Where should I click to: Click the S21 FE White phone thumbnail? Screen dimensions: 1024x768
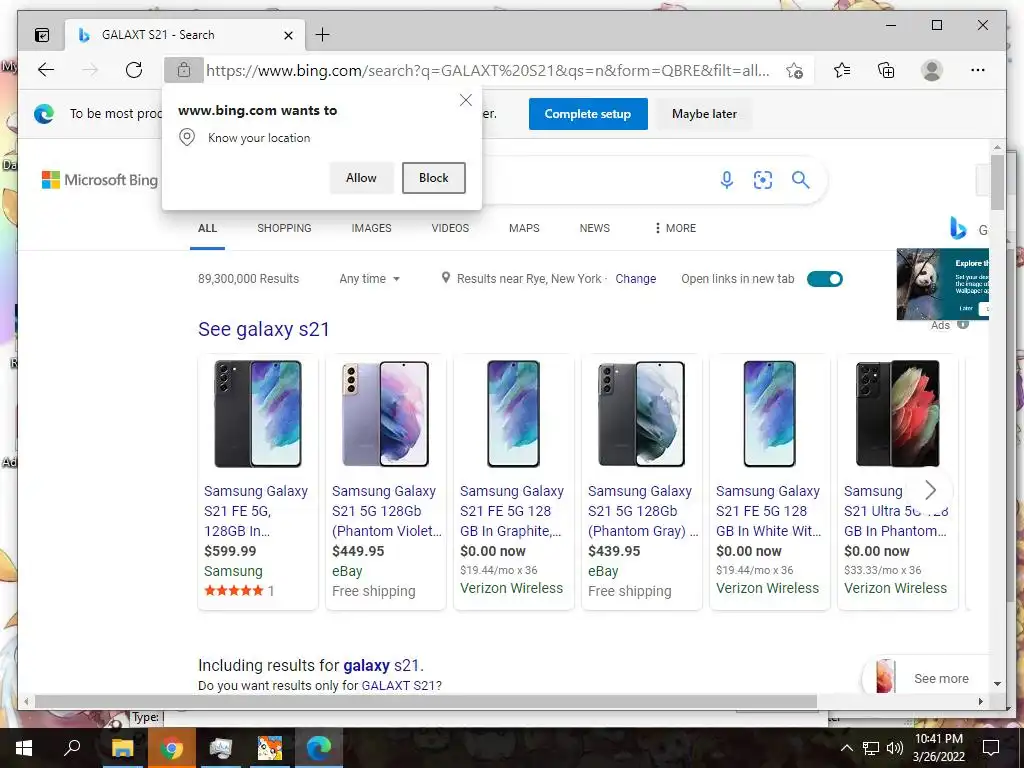tap(769, 414)
